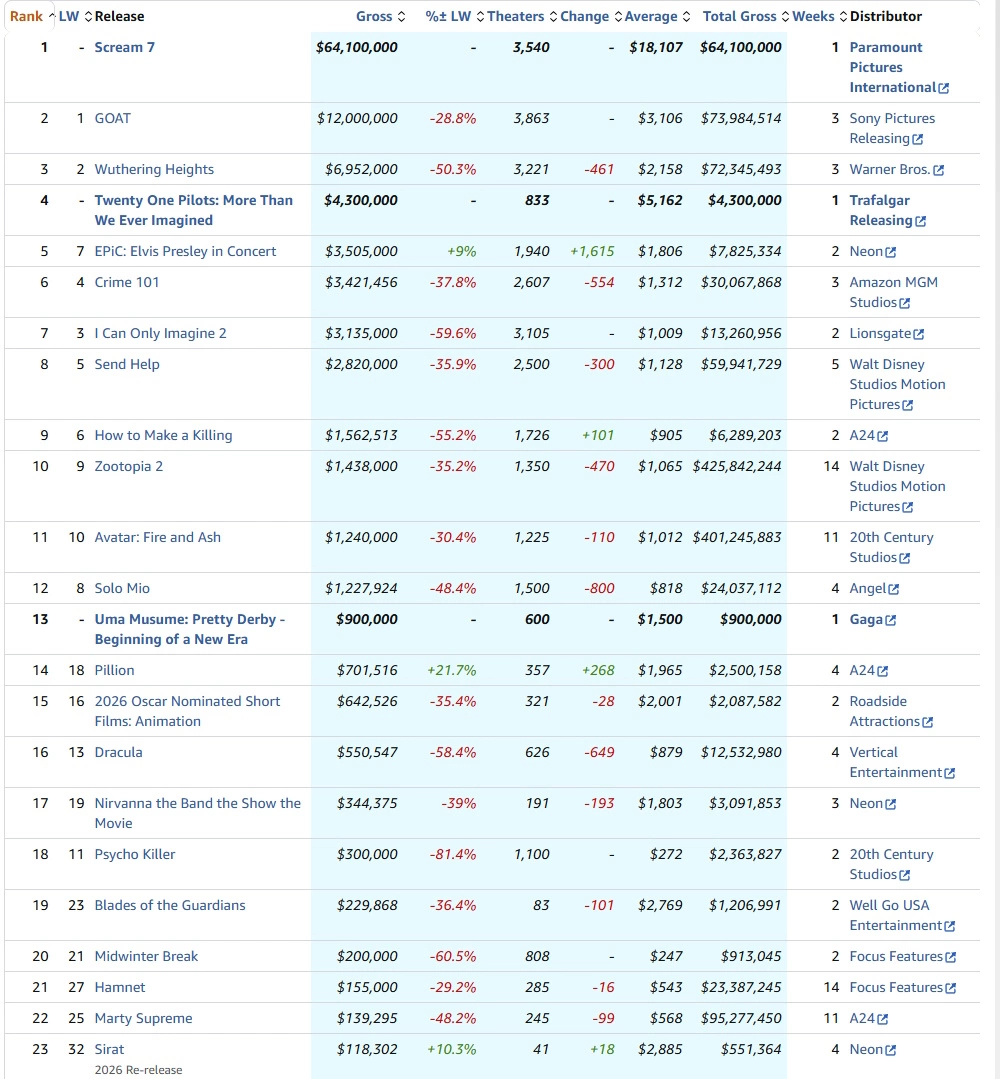1000x1079 pixels.
Task: Open Avatar: Fire and Ash link
Action: tap(158, 537)
